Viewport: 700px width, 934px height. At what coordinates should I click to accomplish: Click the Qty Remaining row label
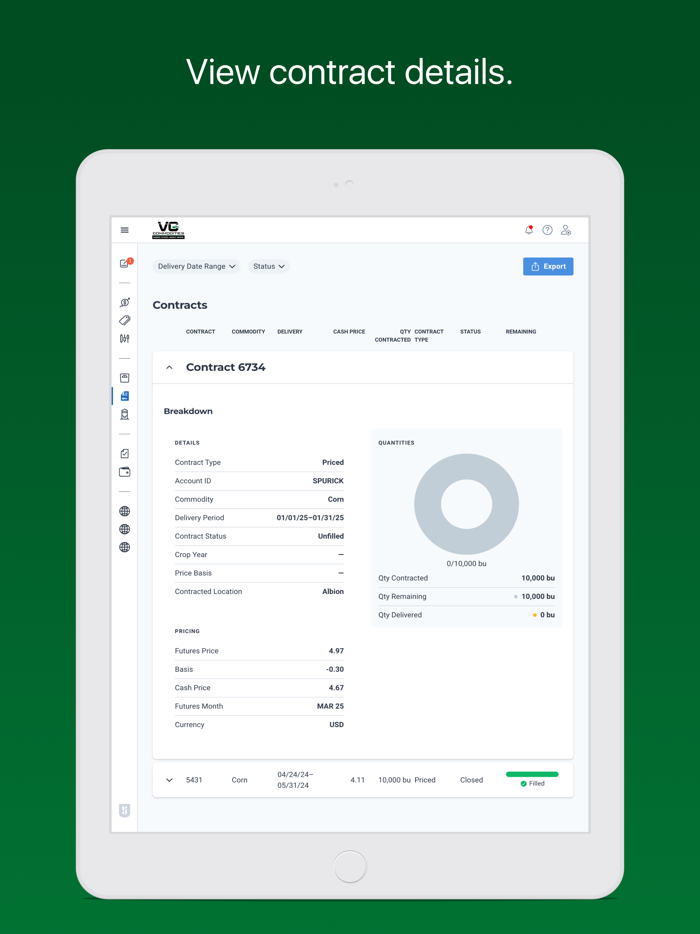pos(402,596)
